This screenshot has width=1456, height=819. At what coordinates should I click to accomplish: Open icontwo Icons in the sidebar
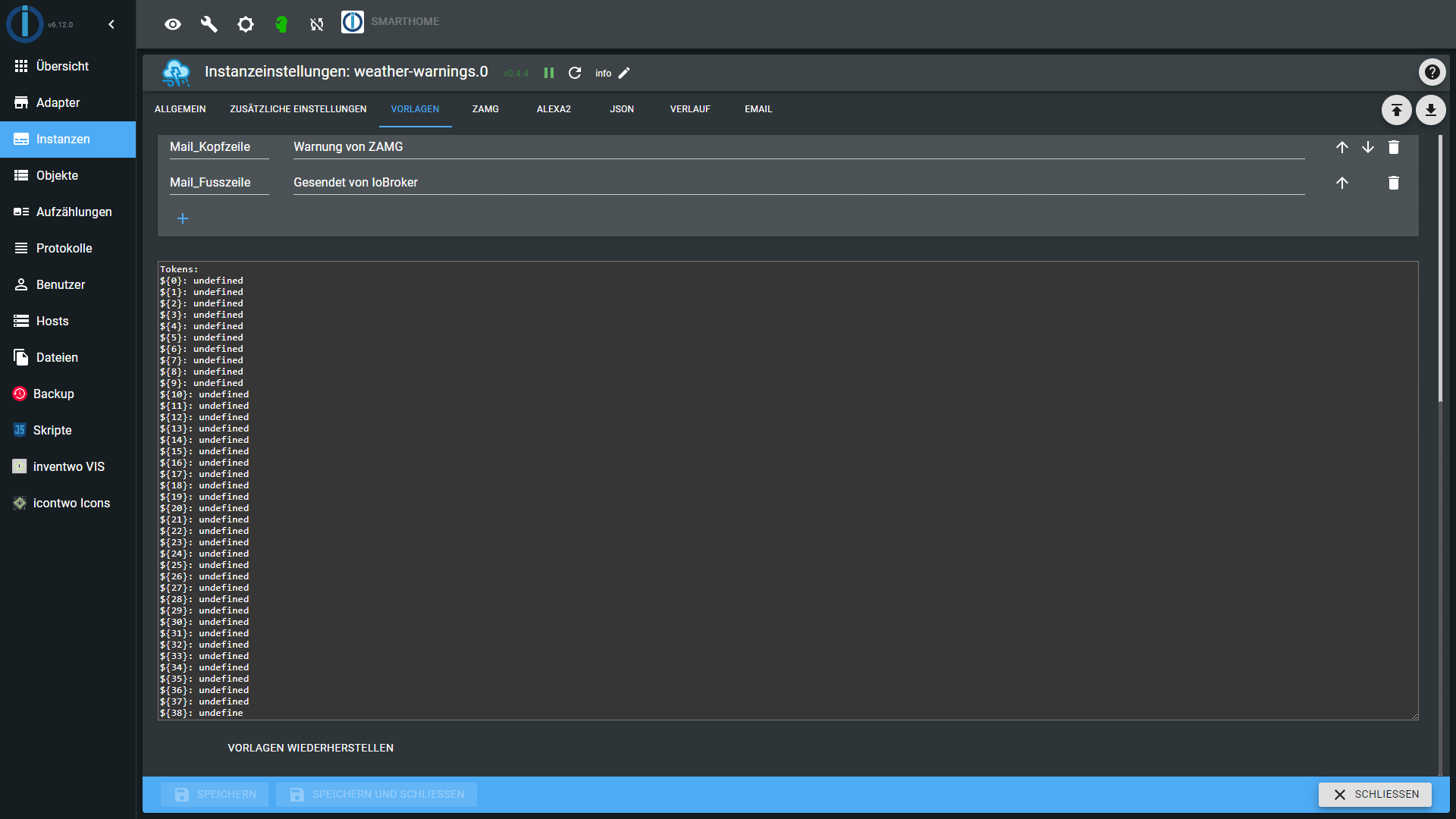tap(67, 504)
